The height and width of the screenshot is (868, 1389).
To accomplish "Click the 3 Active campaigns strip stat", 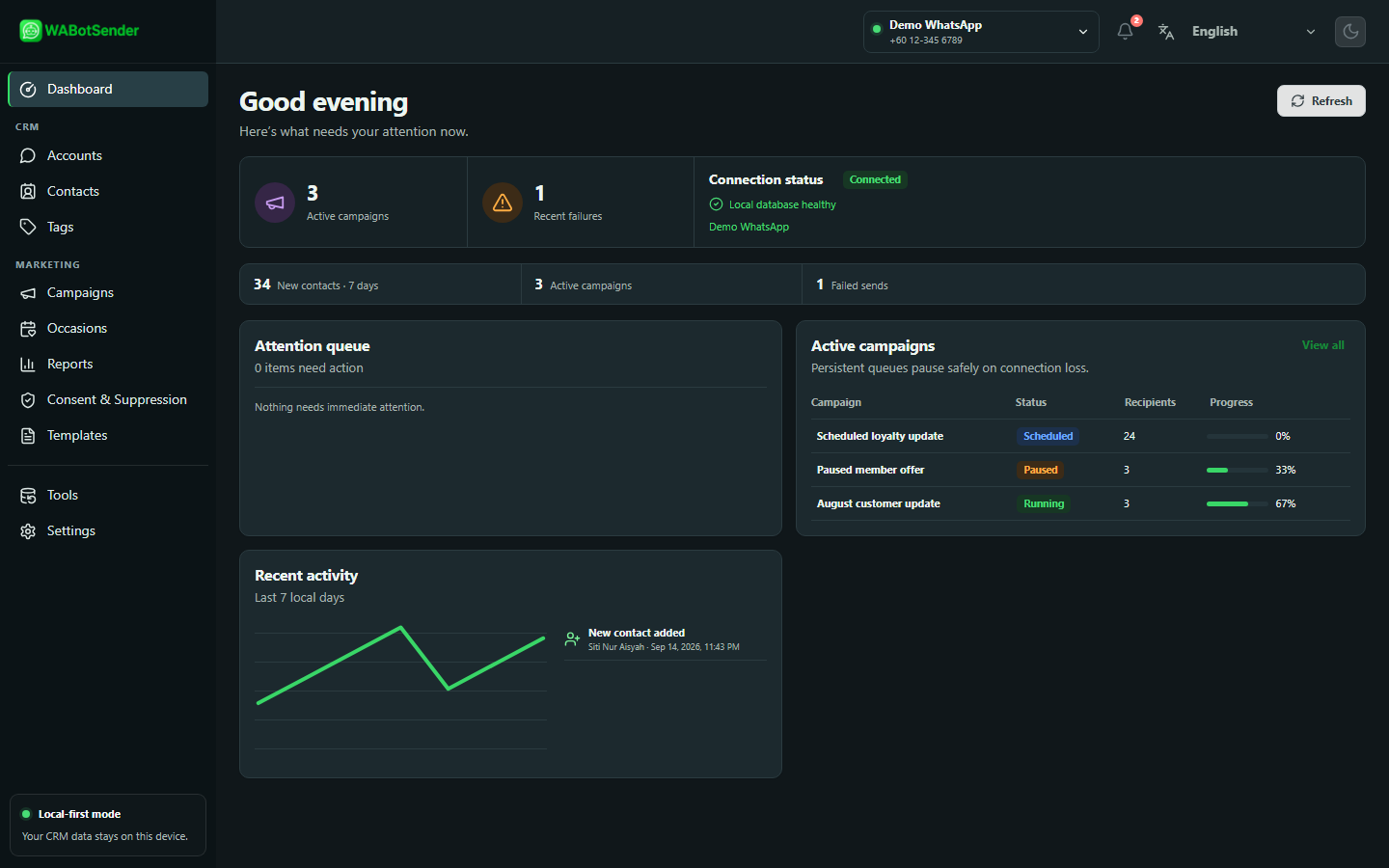I will pos(662,285).
